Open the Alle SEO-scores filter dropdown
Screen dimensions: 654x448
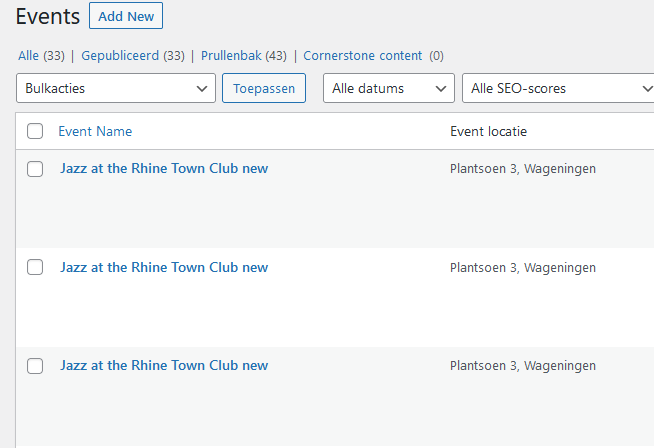point(558,88)
